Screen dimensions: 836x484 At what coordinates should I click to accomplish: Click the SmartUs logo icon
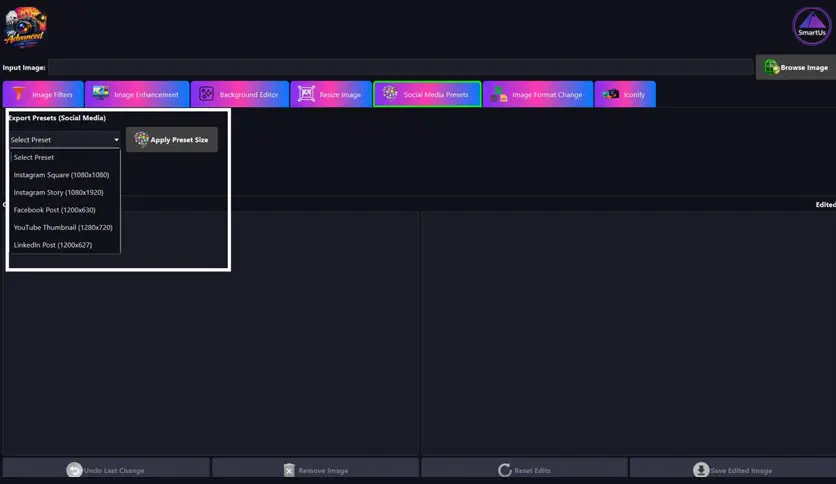[x=811, y=26]
